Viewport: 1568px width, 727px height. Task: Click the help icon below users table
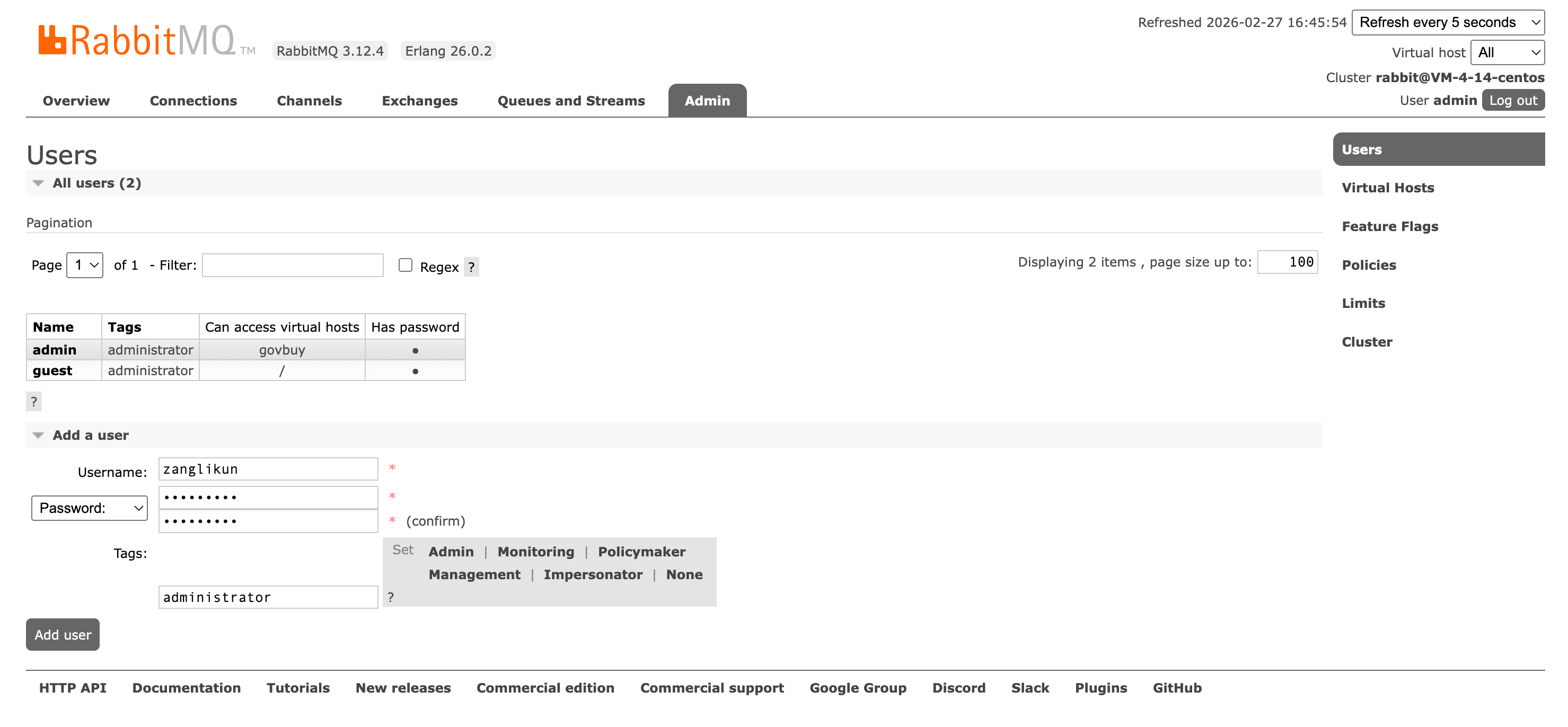(34, 402)
